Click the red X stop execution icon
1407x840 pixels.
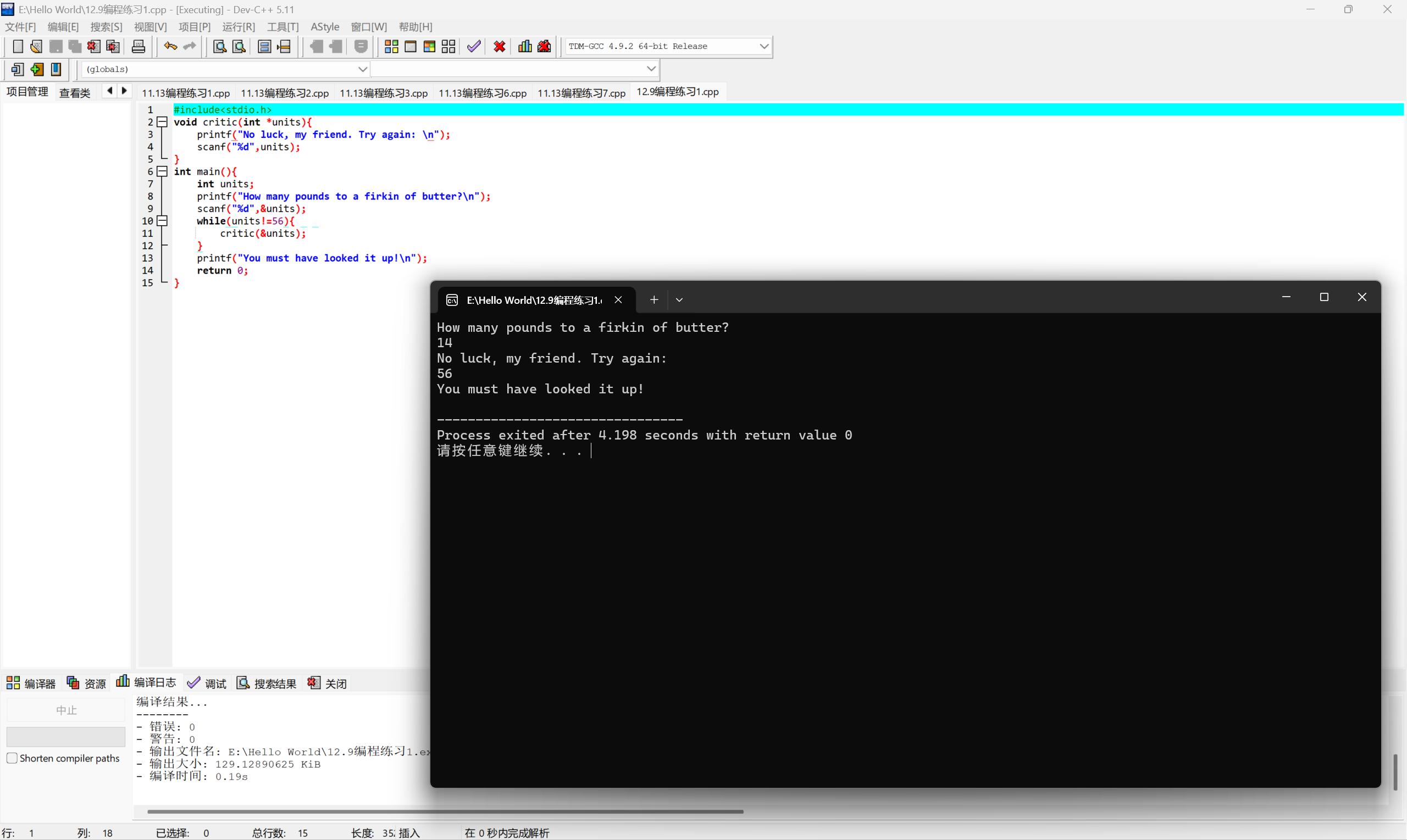click(x=499, y=46)
